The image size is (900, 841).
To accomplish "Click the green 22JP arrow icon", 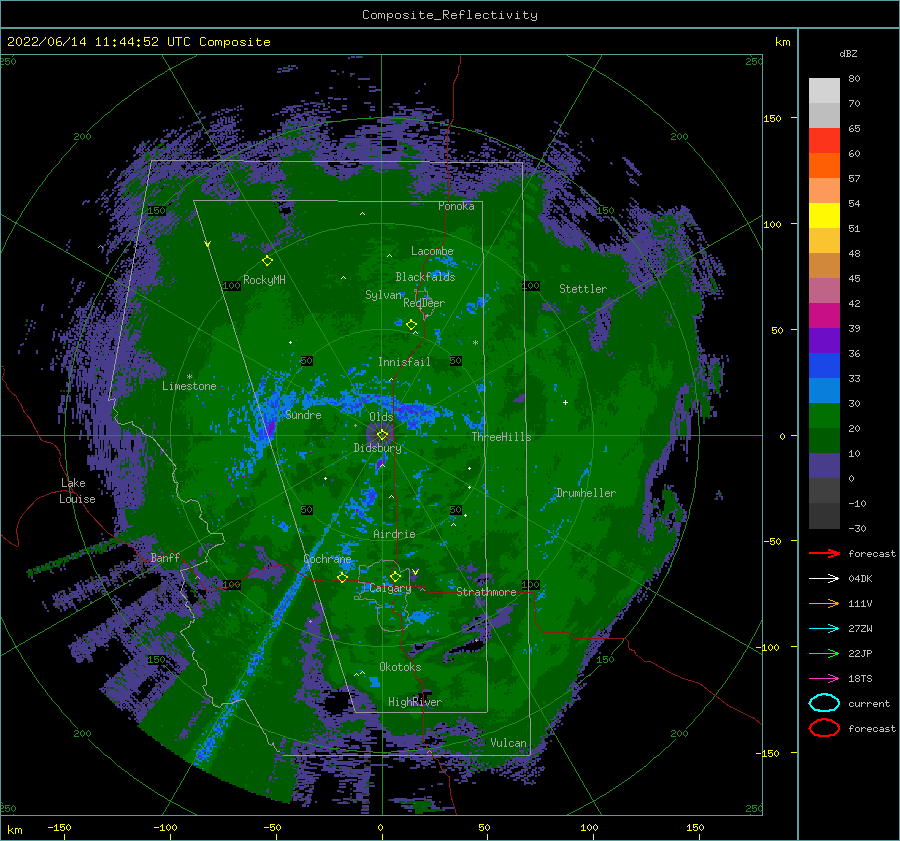I will point(824,653).
